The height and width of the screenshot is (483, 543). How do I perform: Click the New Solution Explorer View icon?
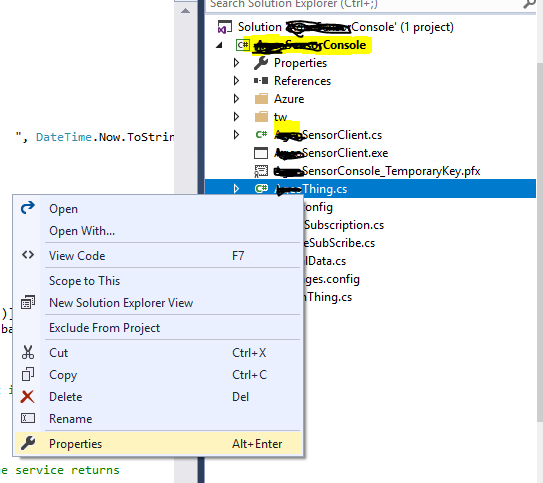[28, 302]
